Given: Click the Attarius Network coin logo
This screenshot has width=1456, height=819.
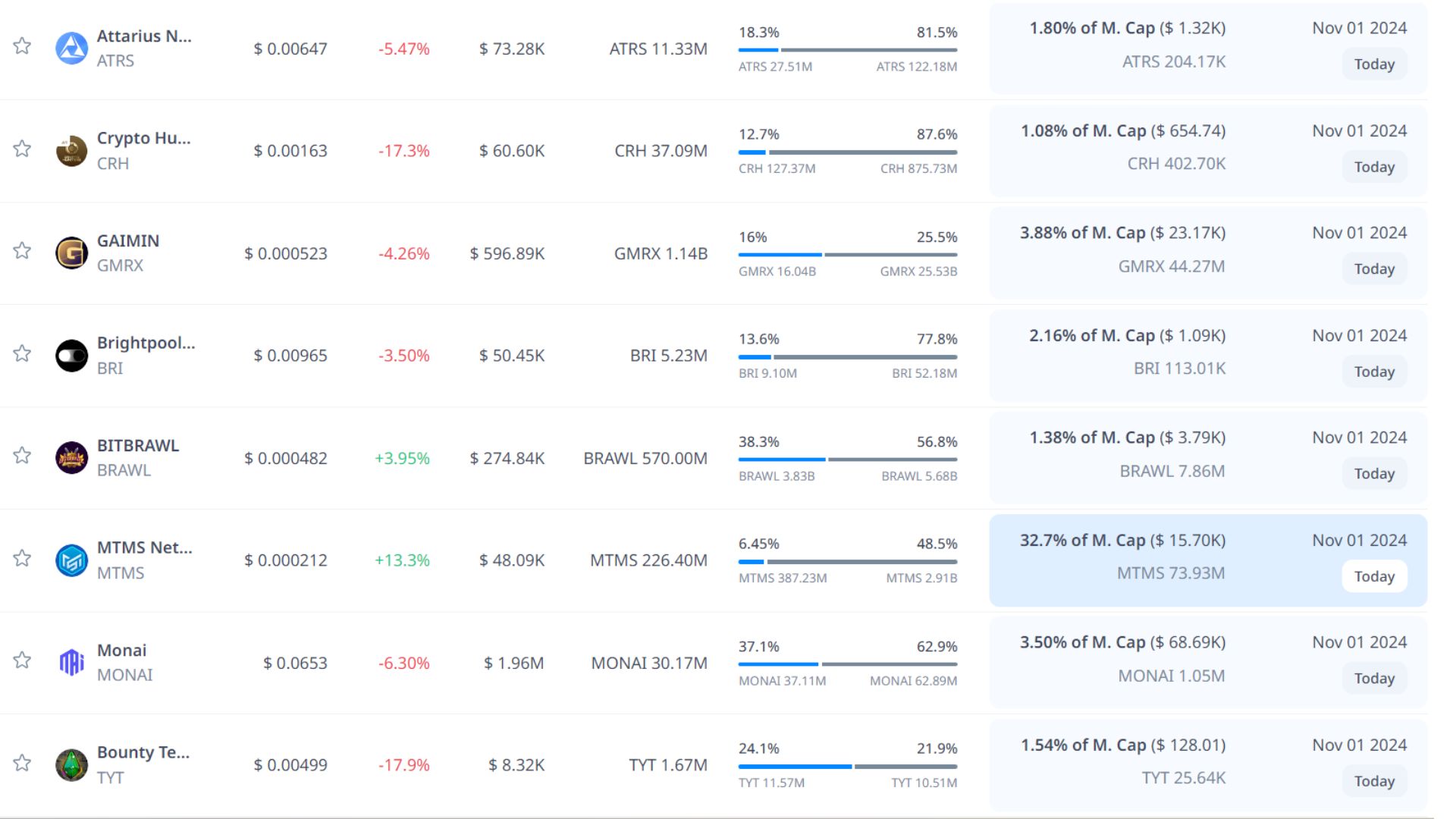Looking at the screenshot, I should [71, 49].
